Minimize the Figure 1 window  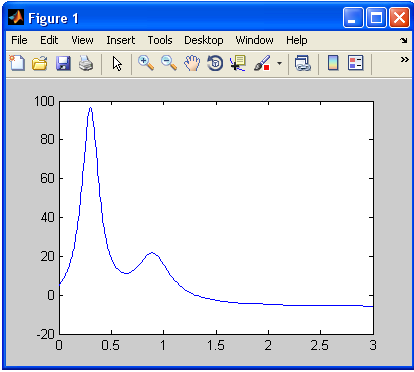(353, 18)
